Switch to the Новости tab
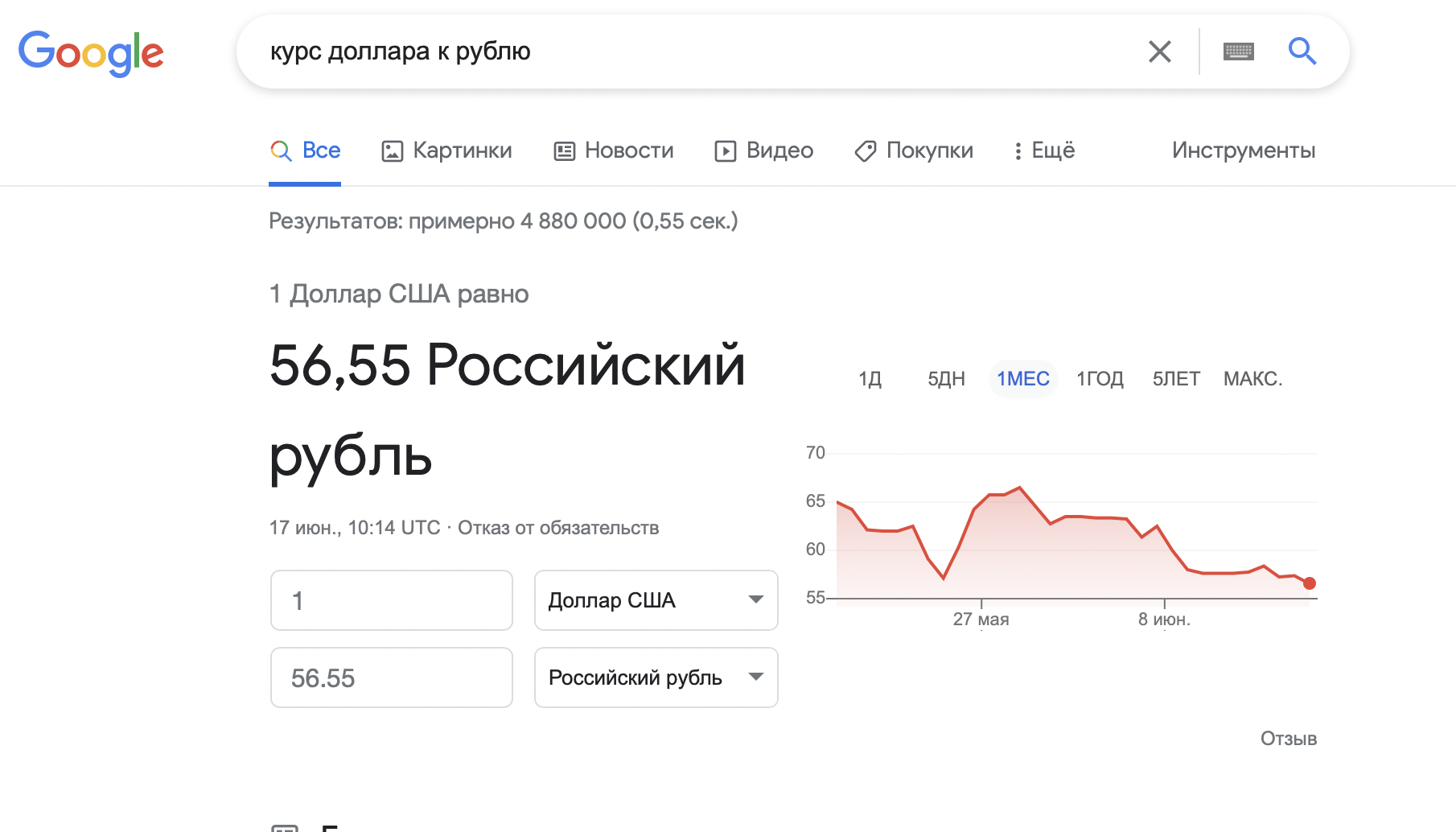 click(614, 150)
